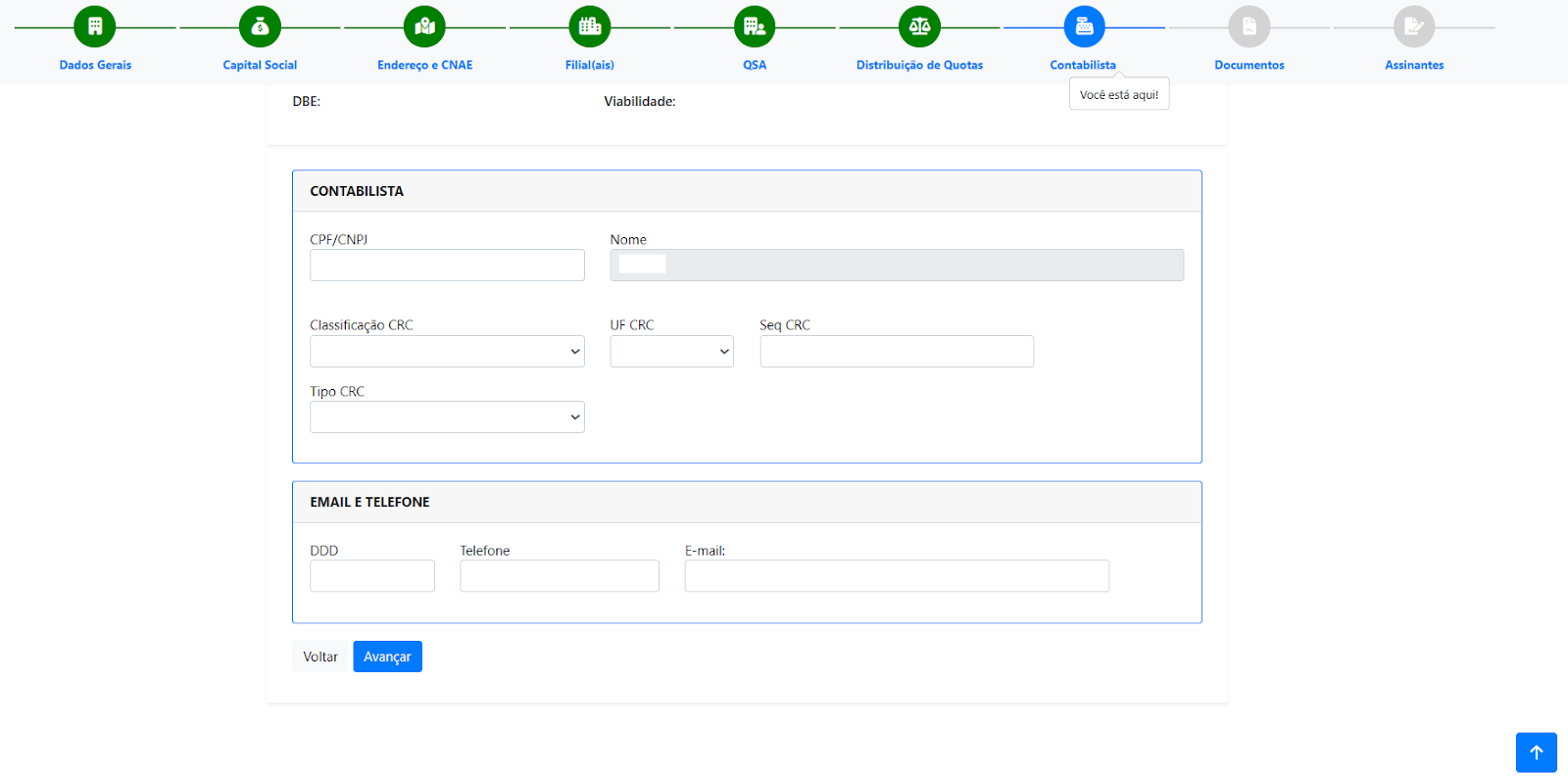Click the Voltar button
1568x780 pixels.
(320, 657)
